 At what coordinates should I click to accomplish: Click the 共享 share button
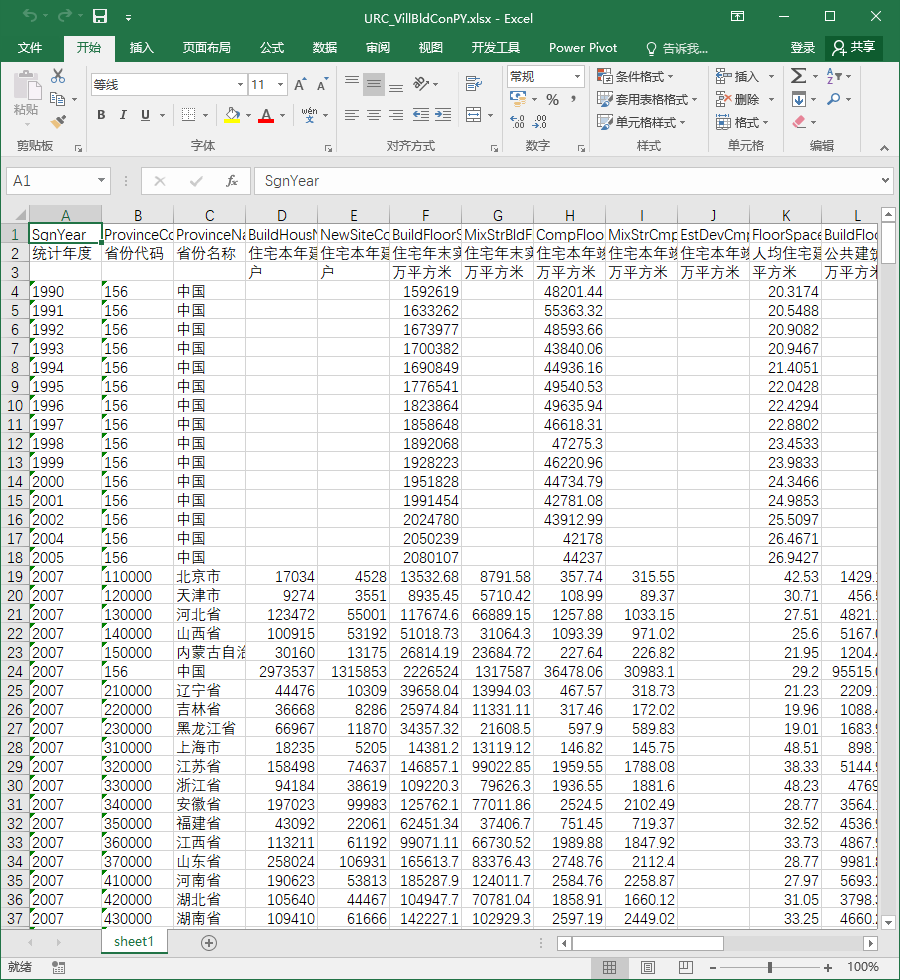(x=854, y=48)
